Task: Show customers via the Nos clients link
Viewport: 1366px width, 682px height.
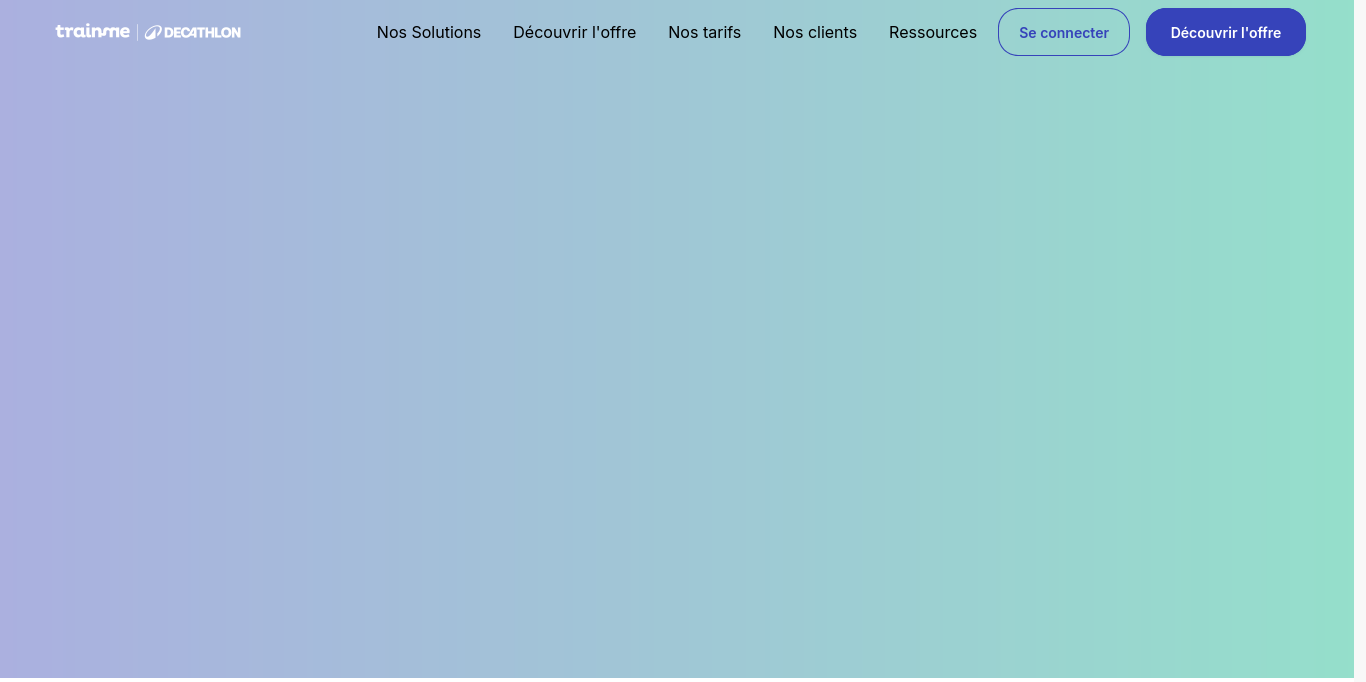Action: coord(815,32)
